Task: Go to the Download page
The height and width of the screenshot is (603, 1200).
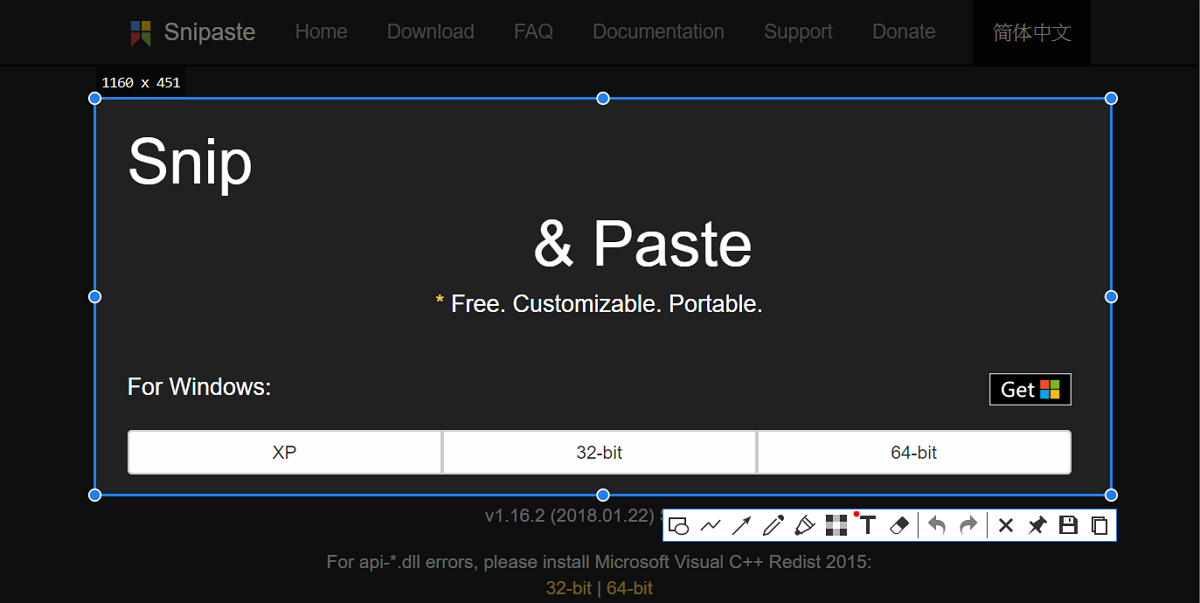Action: [430, 31]
